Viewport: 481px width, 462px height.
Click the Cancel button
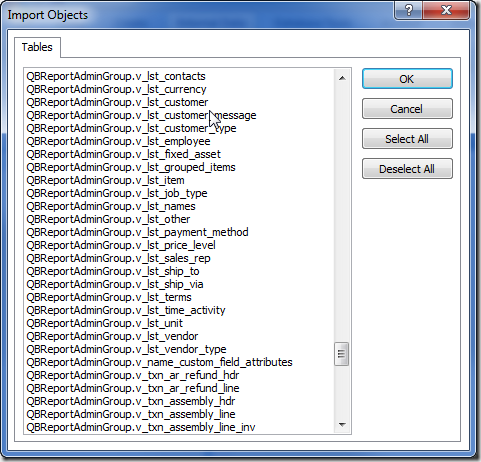pyautogui.click(x=407, y=109)
